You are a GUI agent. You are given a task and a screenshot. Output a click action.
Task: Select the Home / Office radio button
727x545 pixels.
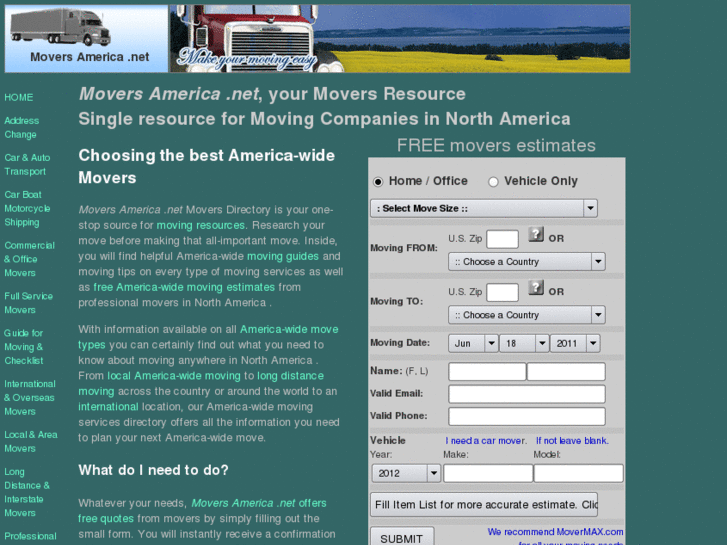[378, 182]
